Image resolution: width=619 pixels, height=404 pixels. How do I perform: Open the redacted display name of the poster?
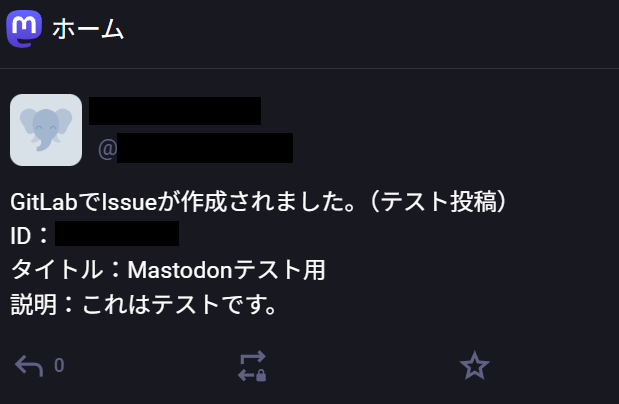click(x=175, y=111)
